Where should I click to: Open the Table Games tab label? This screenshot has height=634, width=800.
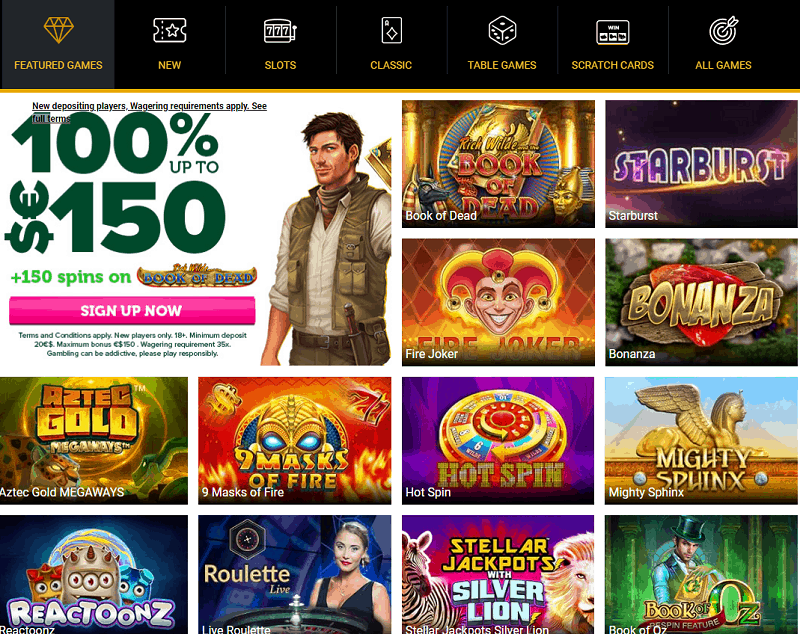click(502, 65)
